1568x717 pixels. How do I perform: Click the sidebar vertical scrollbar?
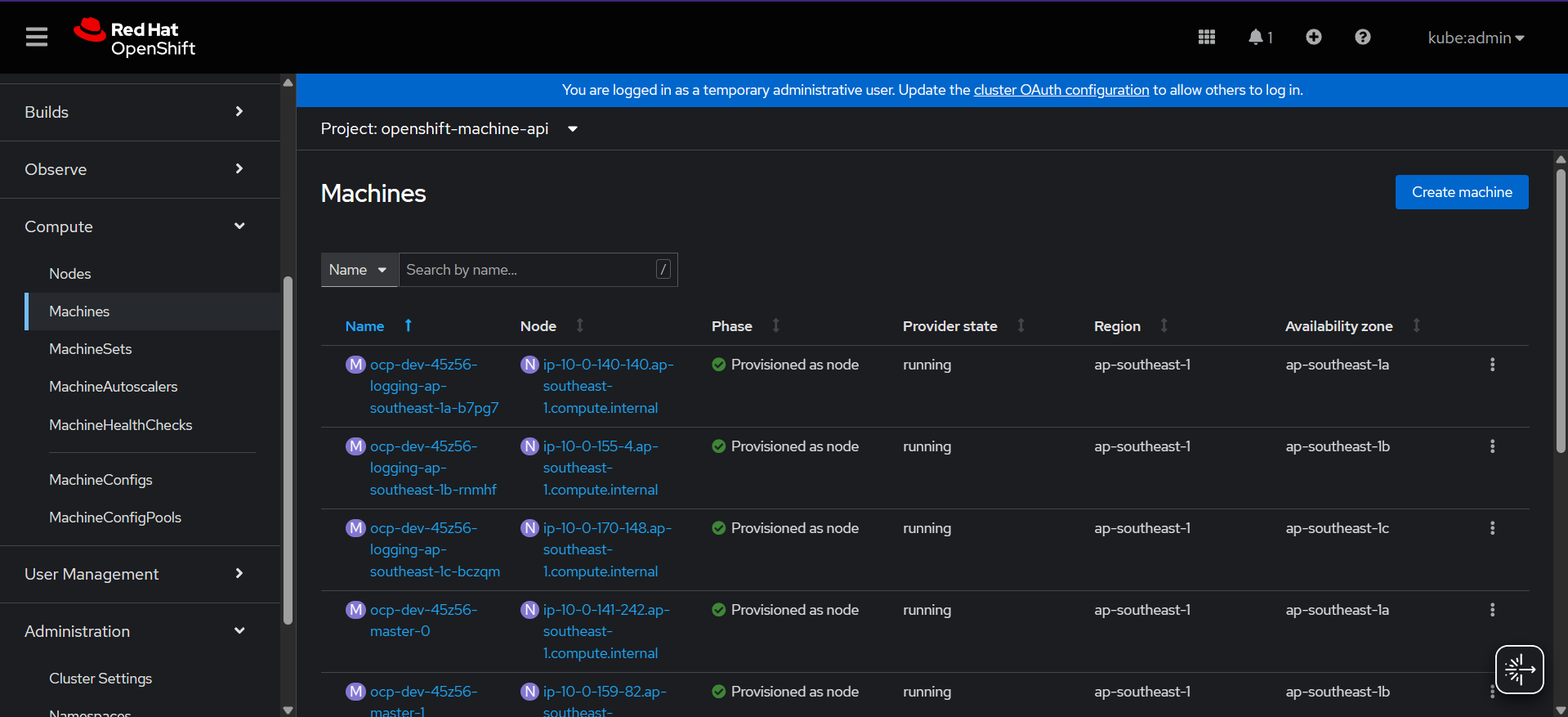tap(288, 450)
